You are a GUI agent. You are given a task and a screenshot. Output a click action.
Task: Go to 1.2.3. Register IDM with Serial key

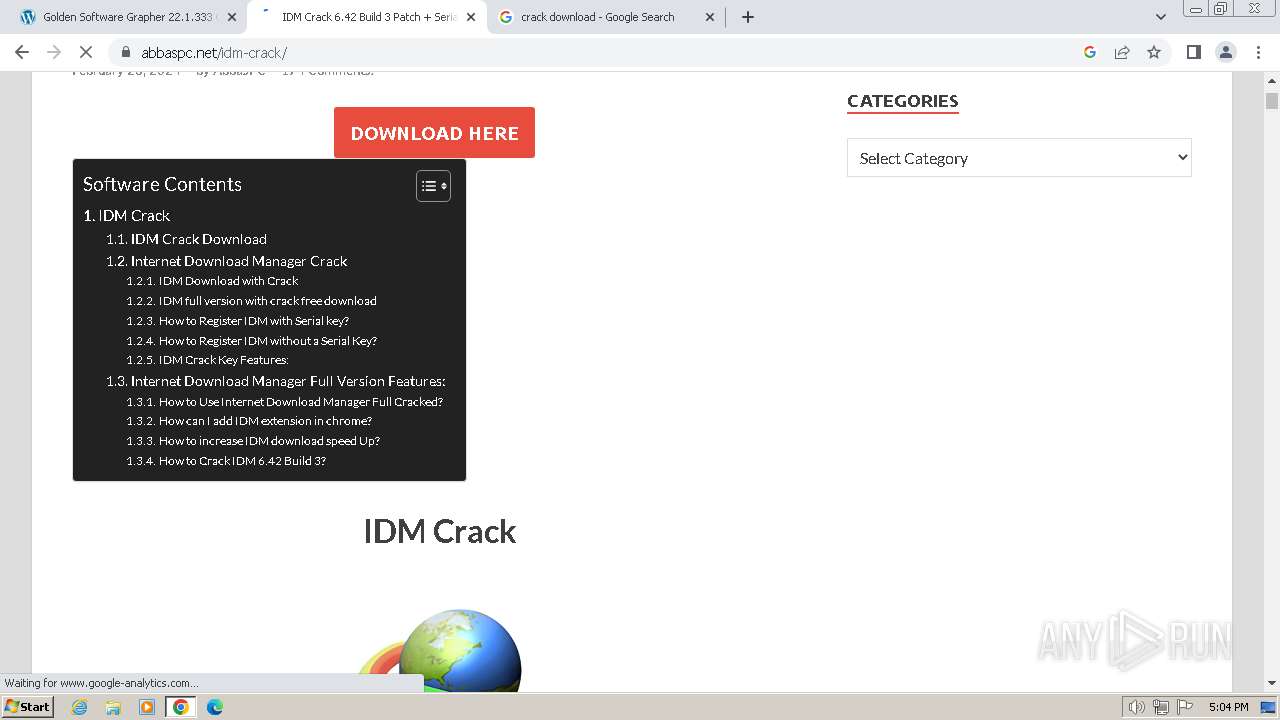[x=237, y=321]
